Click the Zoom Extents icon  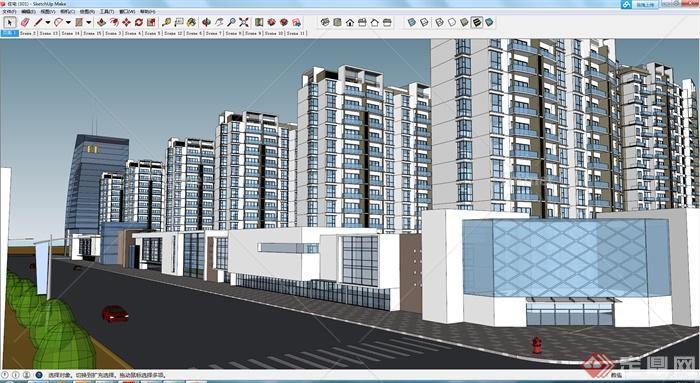[244, 22]
